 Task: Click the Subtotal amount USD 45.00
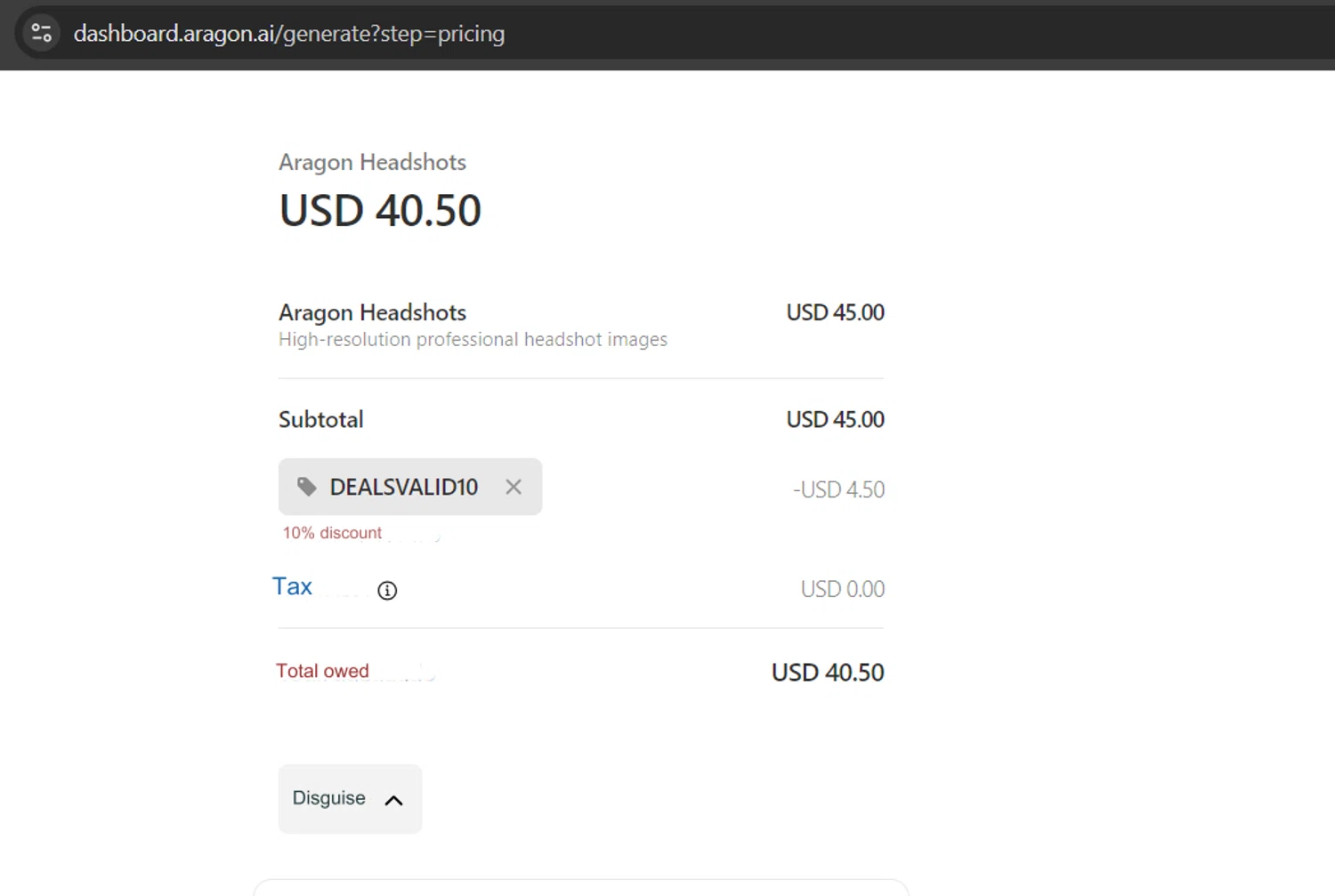click(x=835, y=419)
